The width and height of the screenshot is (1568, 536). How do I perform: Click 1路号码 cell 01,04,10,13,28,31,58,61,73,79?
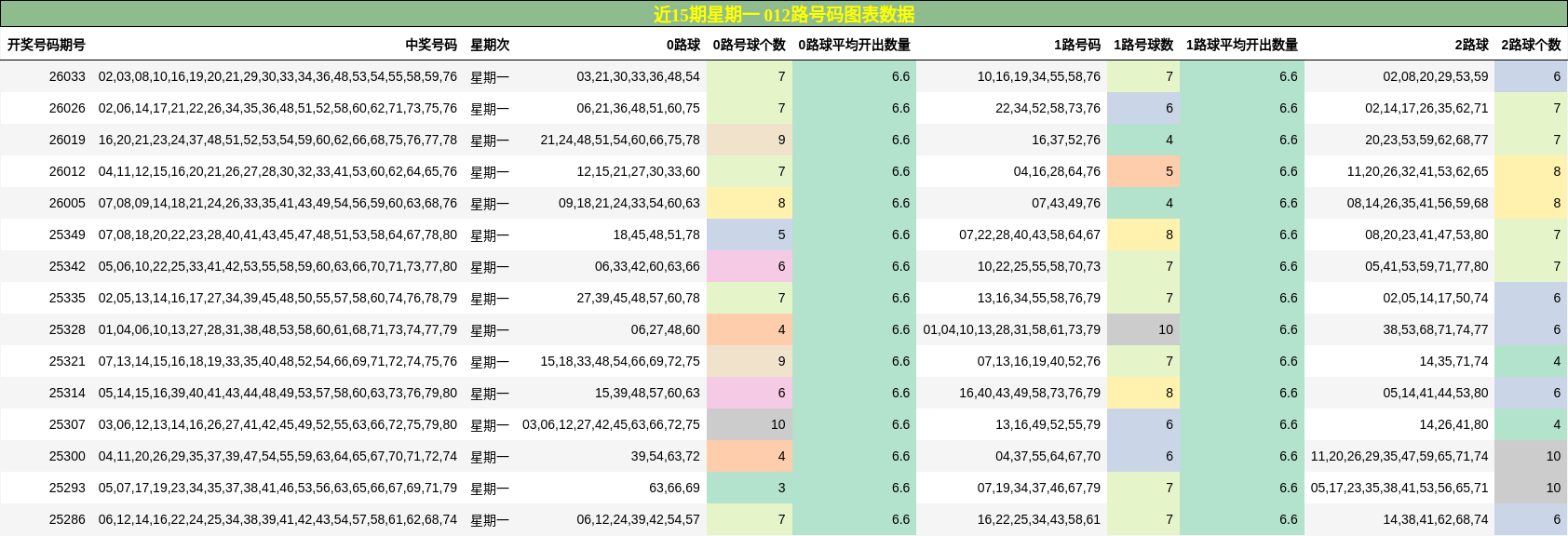click(x=1012, y=329)
